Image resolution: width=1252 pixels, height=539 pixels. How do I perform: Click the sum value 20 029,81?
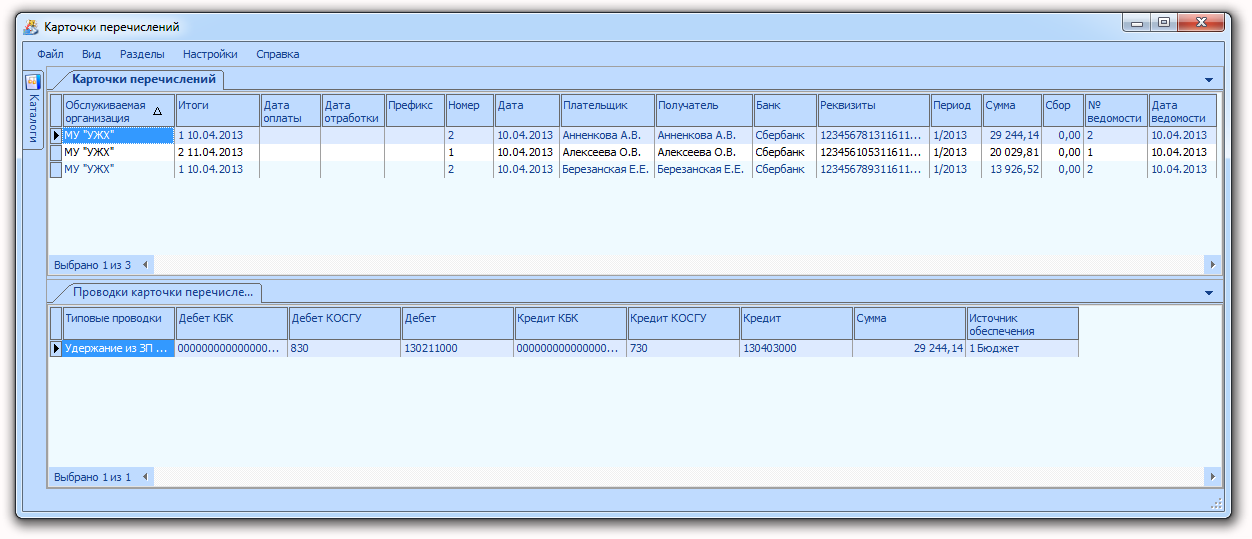tap(1012, 152)
